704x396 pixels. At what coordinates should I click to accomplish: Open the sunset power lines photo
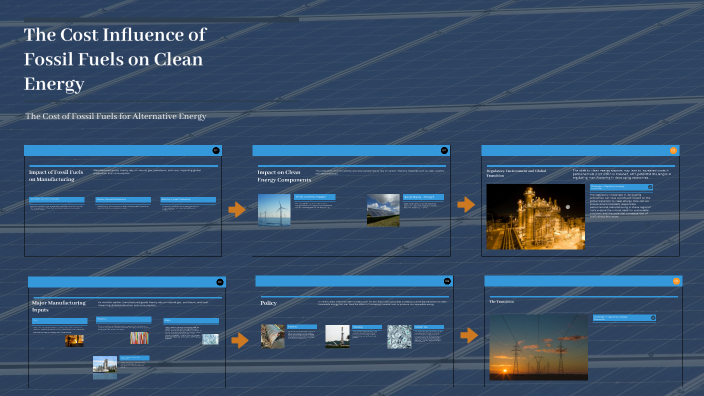(538, 347)
